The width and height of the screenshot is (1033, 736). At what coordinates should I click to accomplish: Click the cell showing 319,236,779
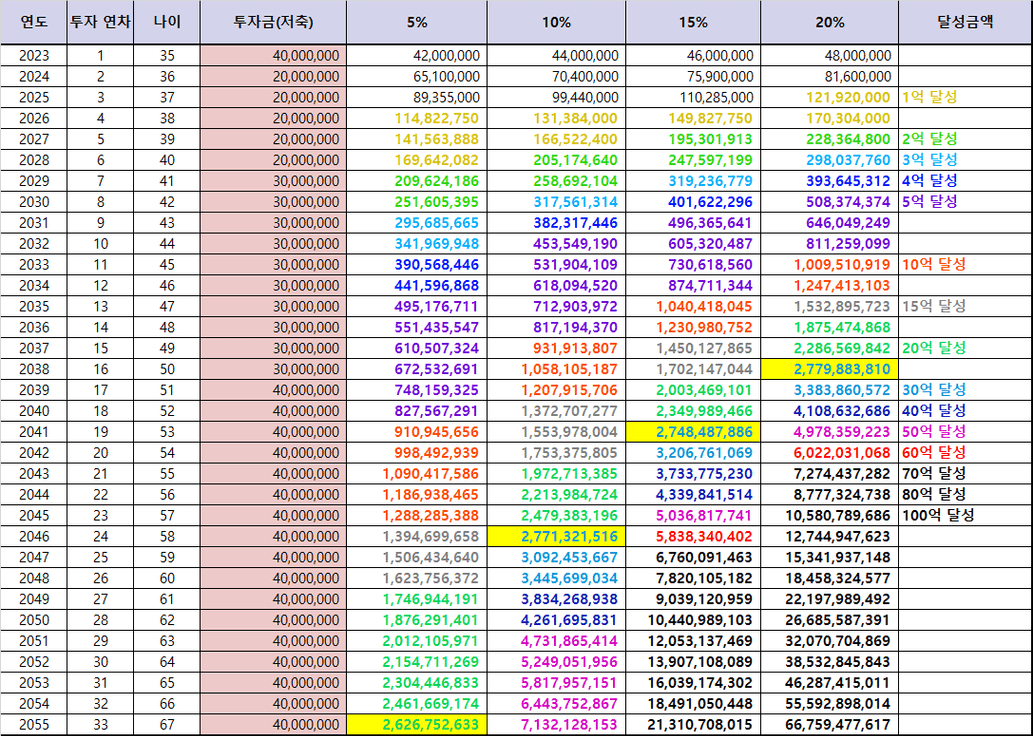pos(693,181)
